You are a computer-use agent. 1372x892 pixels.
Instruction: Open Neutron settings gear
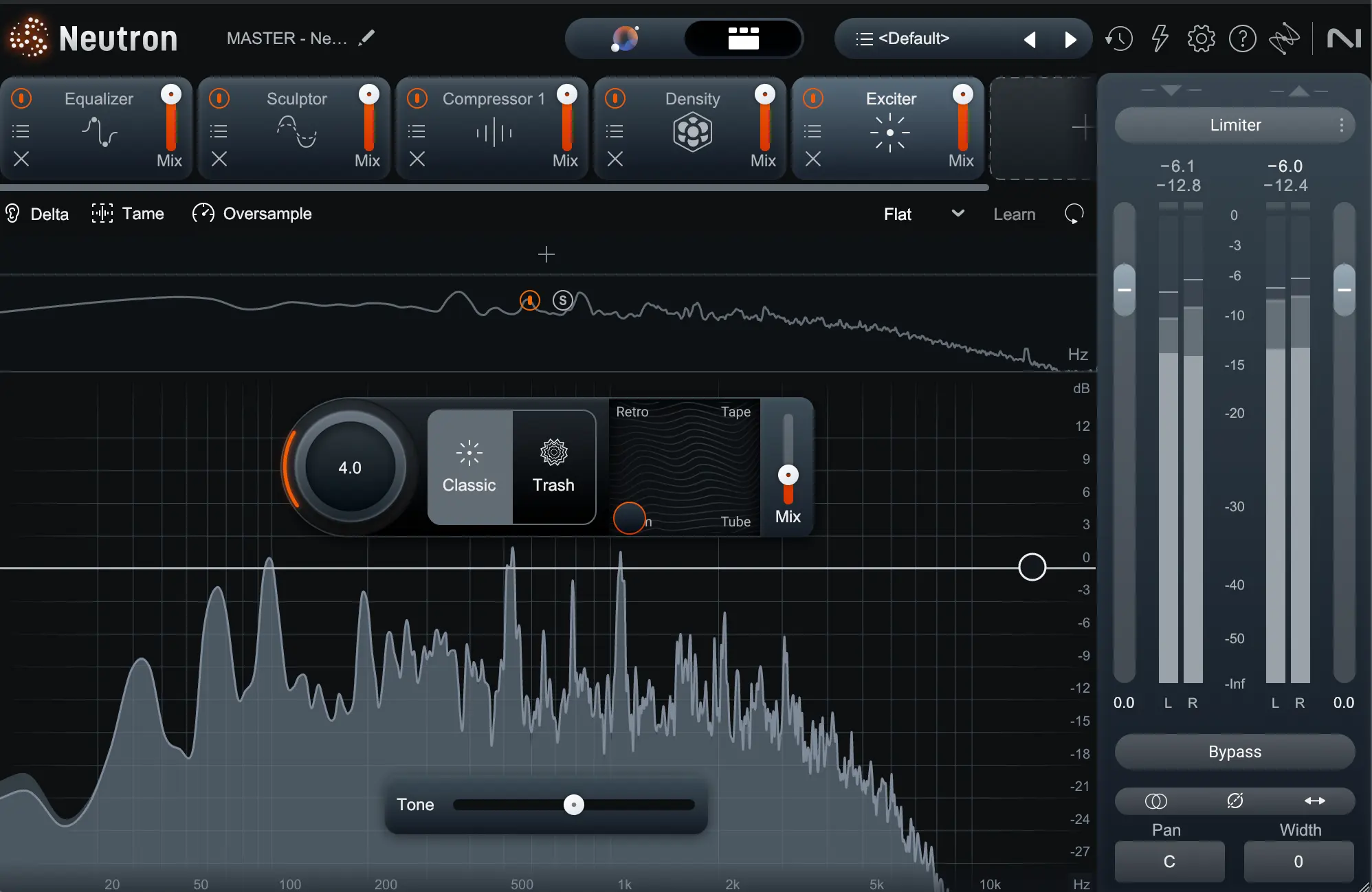tap(1202, 38)
